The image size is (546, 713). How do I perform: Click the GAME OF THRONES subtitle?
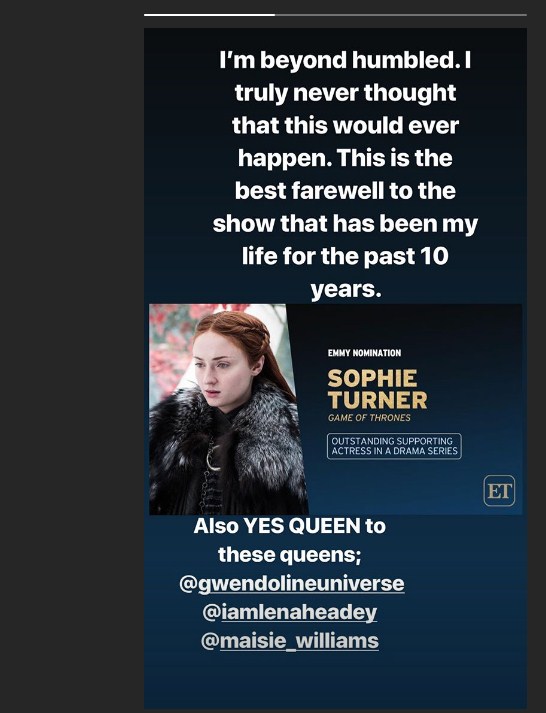pyautogui.click(x=369, y=418)
